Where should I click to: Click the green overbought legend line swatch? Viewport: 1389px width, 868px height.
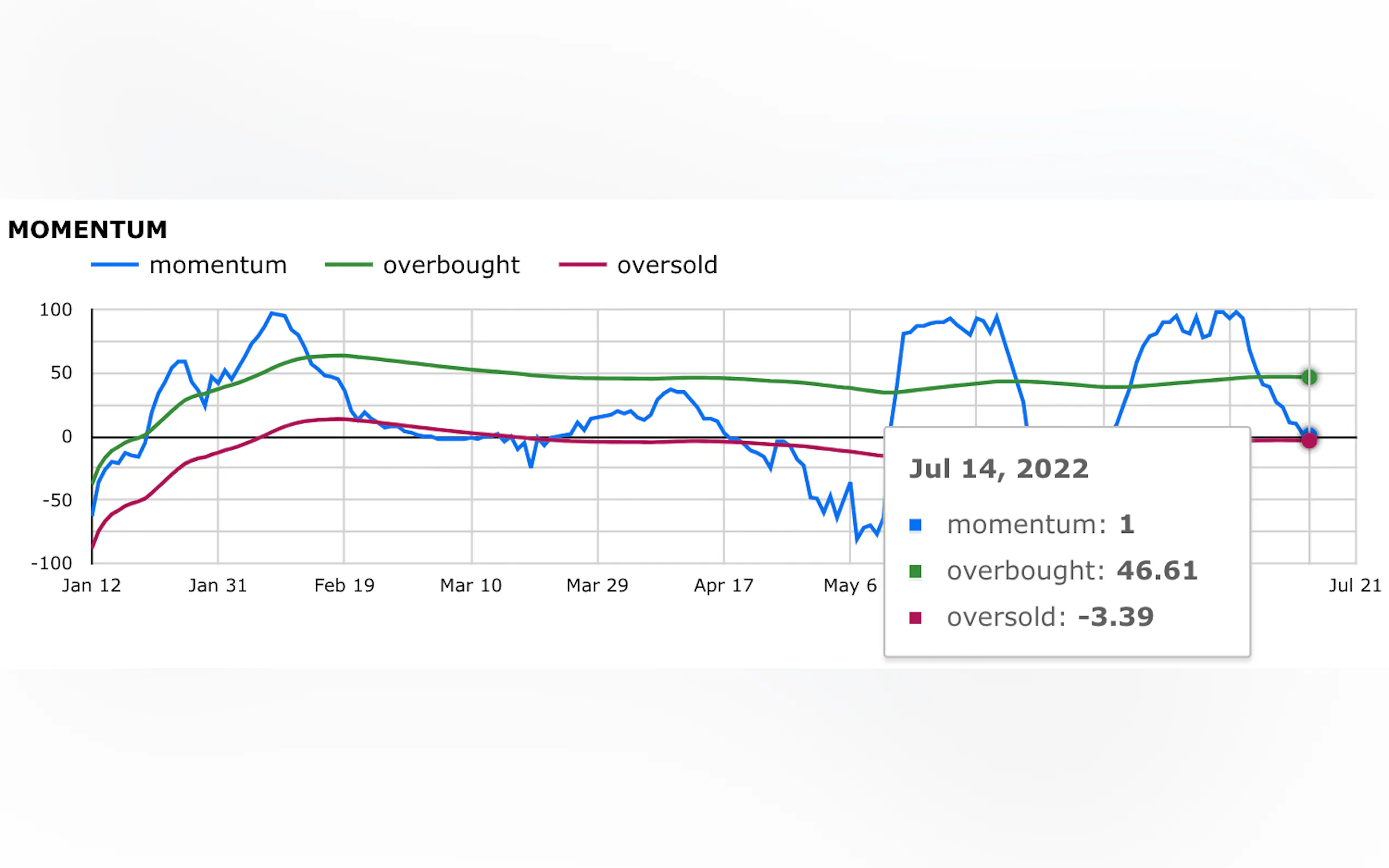coord(348,265)
